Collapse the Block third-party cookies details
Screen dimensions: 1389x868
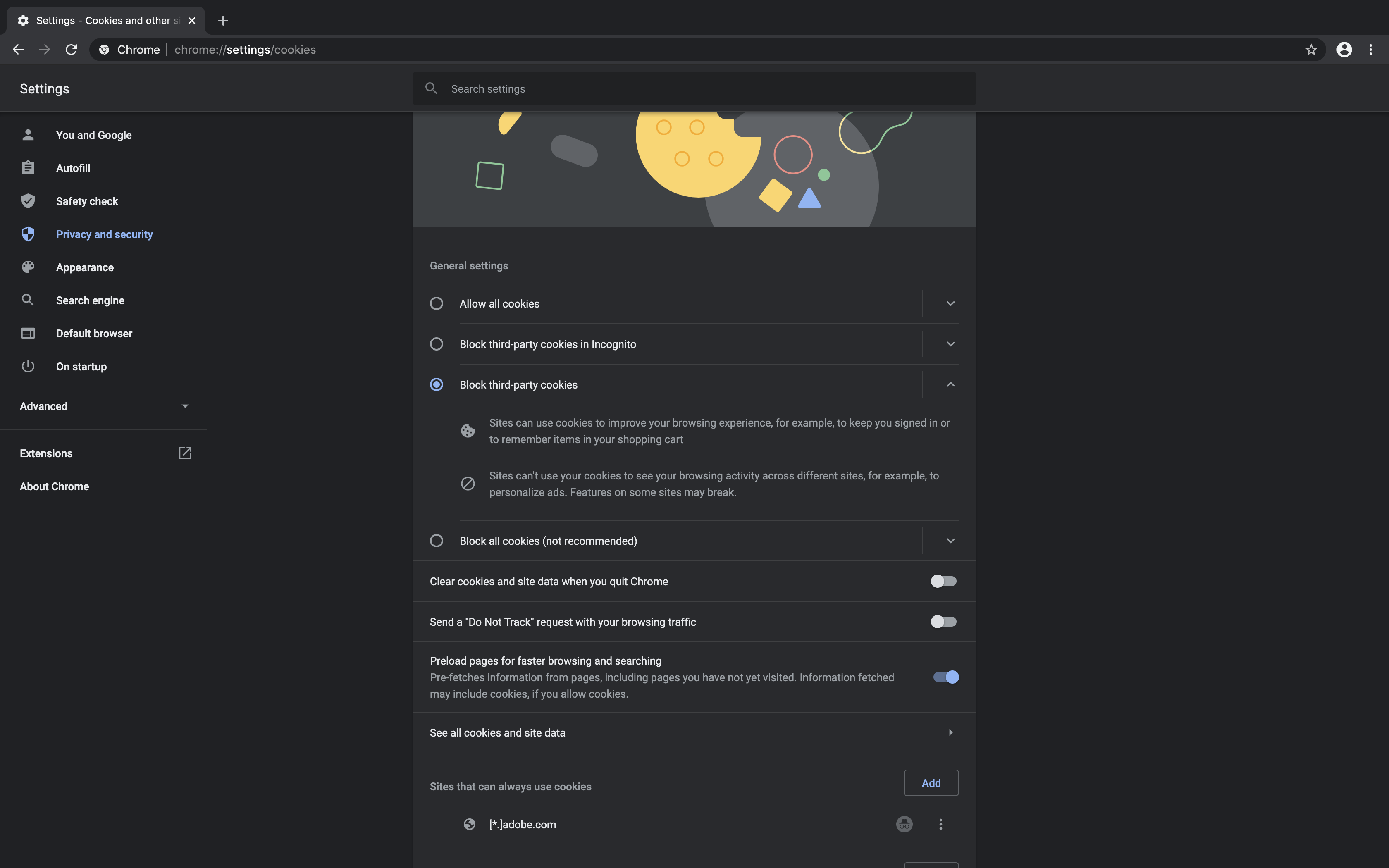point(950,384)
